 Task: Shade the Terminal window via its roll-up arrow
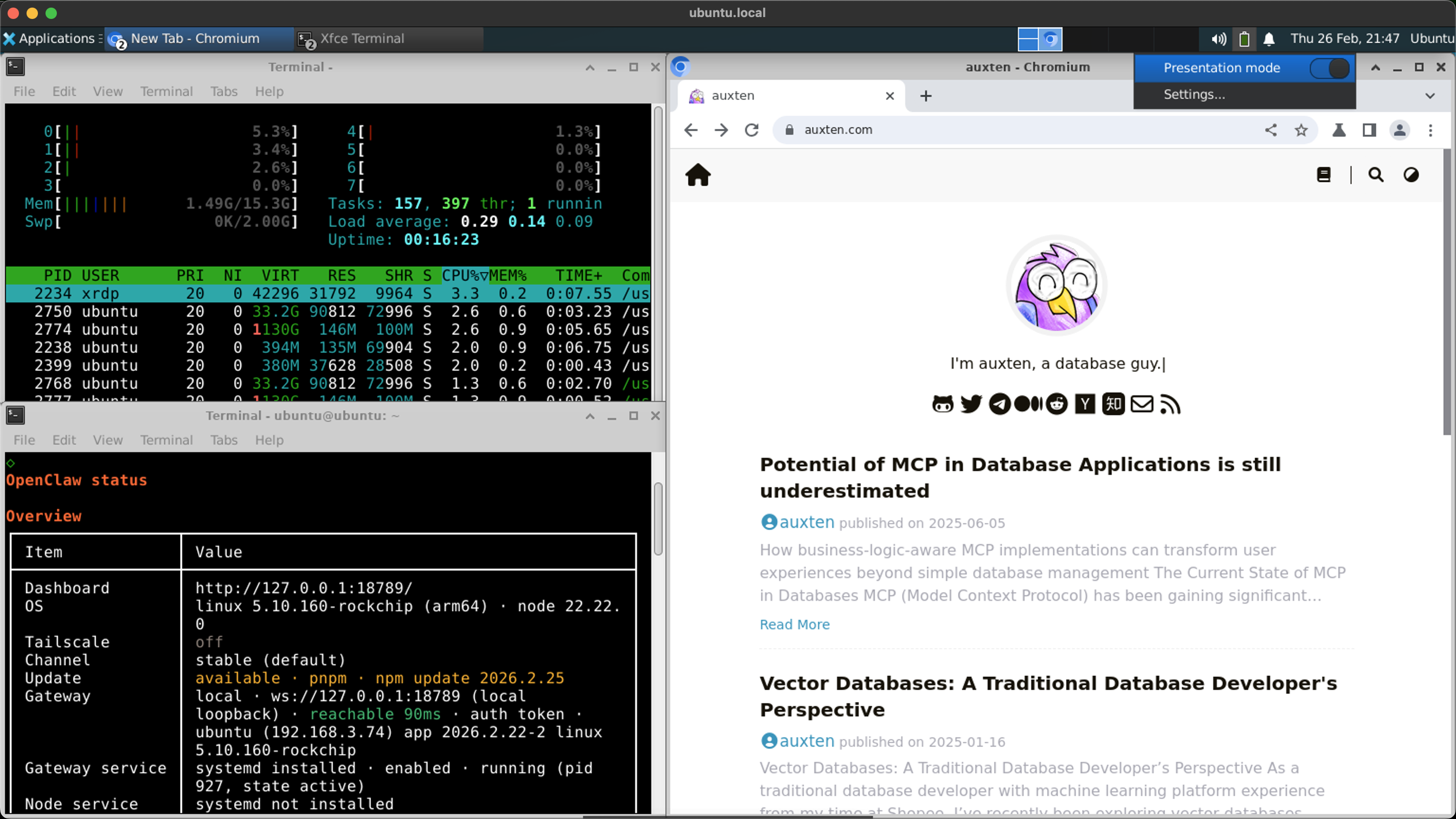[x=590, y=67]
